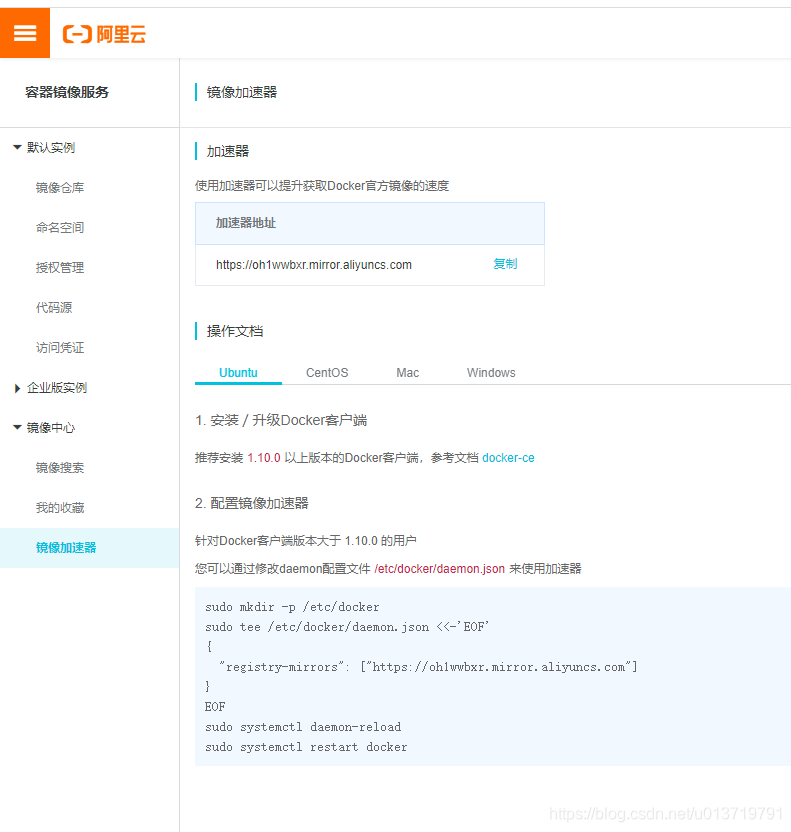Screen dimensions: 791x832
Task: Click the 阿里云 logo
Action: 105,34
